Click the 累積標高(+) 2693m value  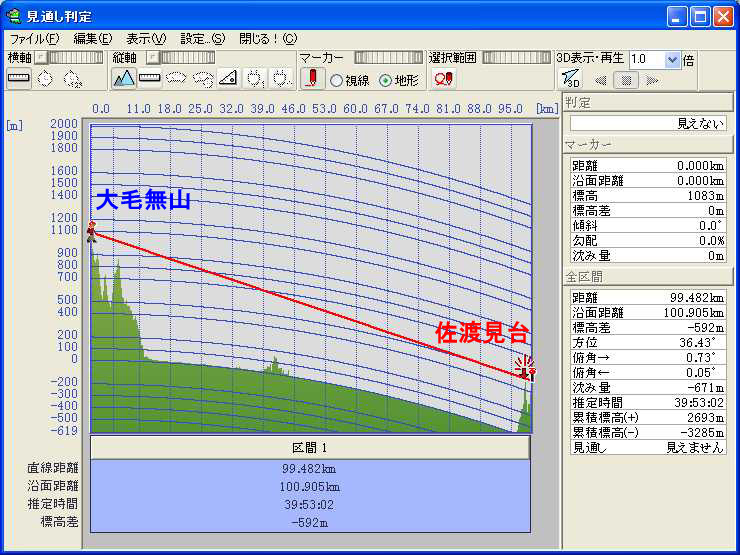706,418
